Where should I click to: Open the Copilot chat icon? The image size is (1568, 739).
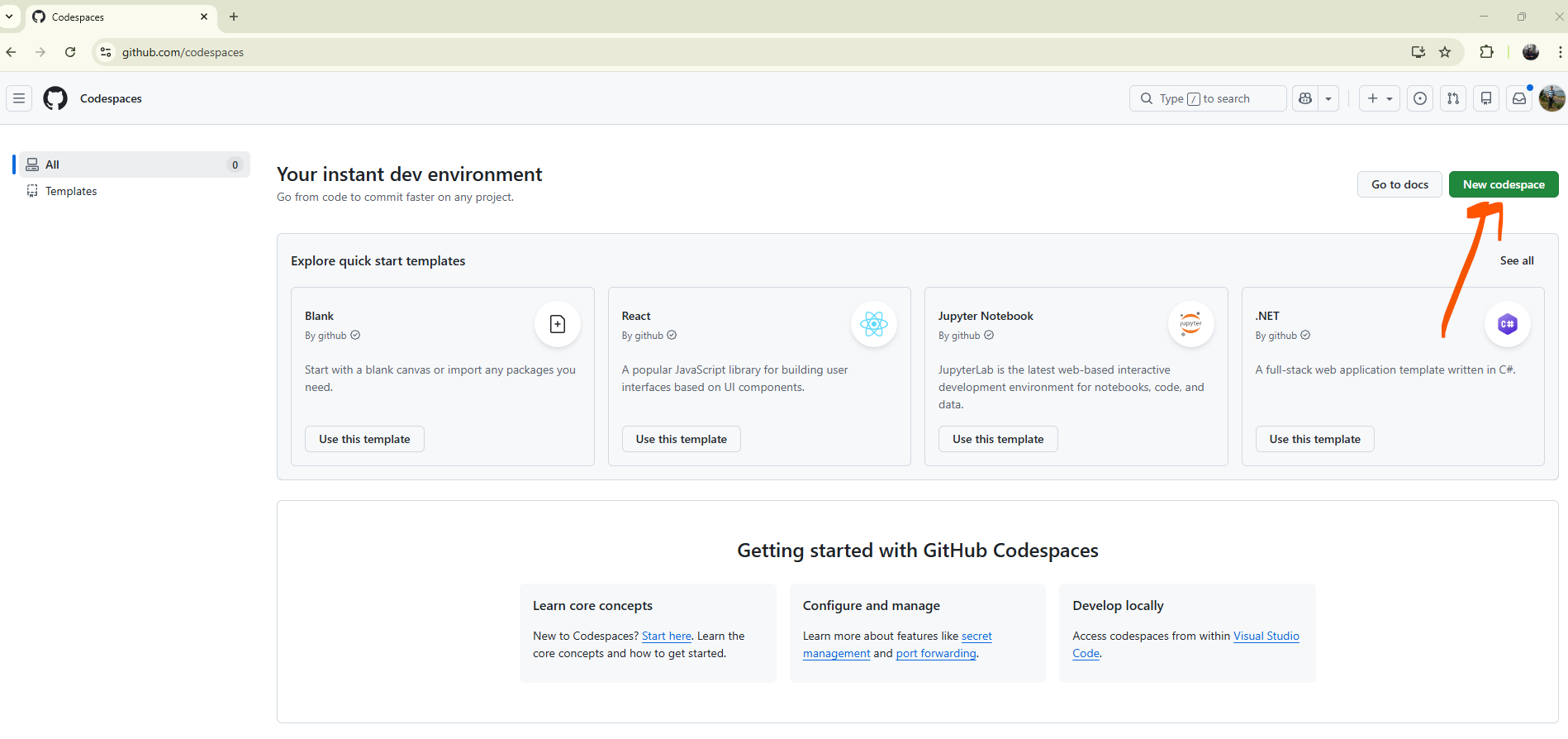(1305, 98)
